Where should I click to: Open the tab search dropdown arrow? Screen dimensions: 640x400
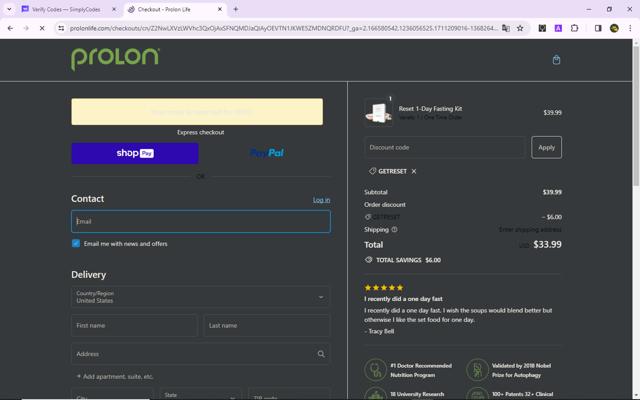pyautogui.click(x=9, y=9)
